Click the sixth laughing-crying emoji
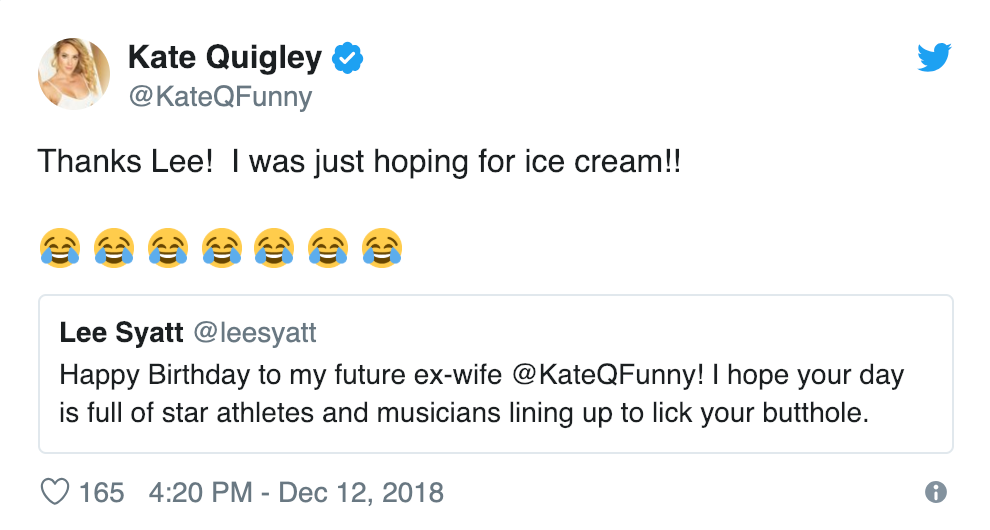Viewport: 990px width, 530px height. tap(328, 246)
